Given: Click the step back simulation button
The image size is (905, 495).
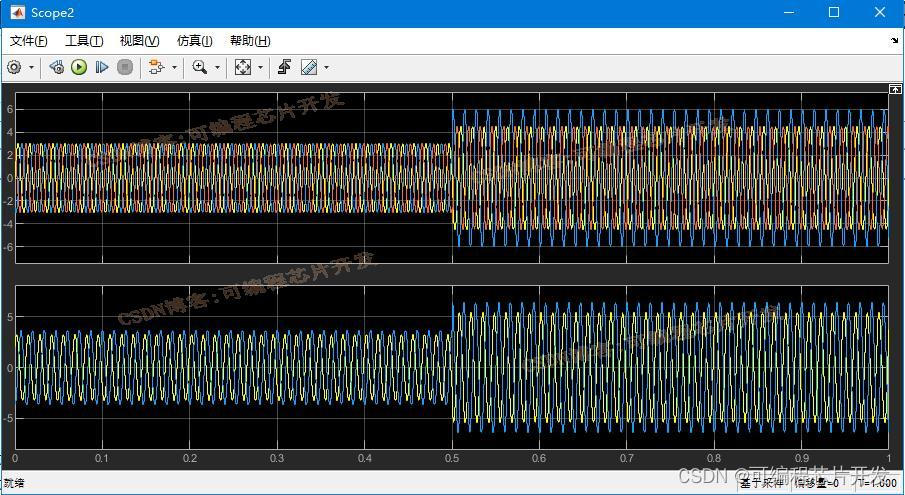Looking at the screenshot, I should (x=56, y=67).
